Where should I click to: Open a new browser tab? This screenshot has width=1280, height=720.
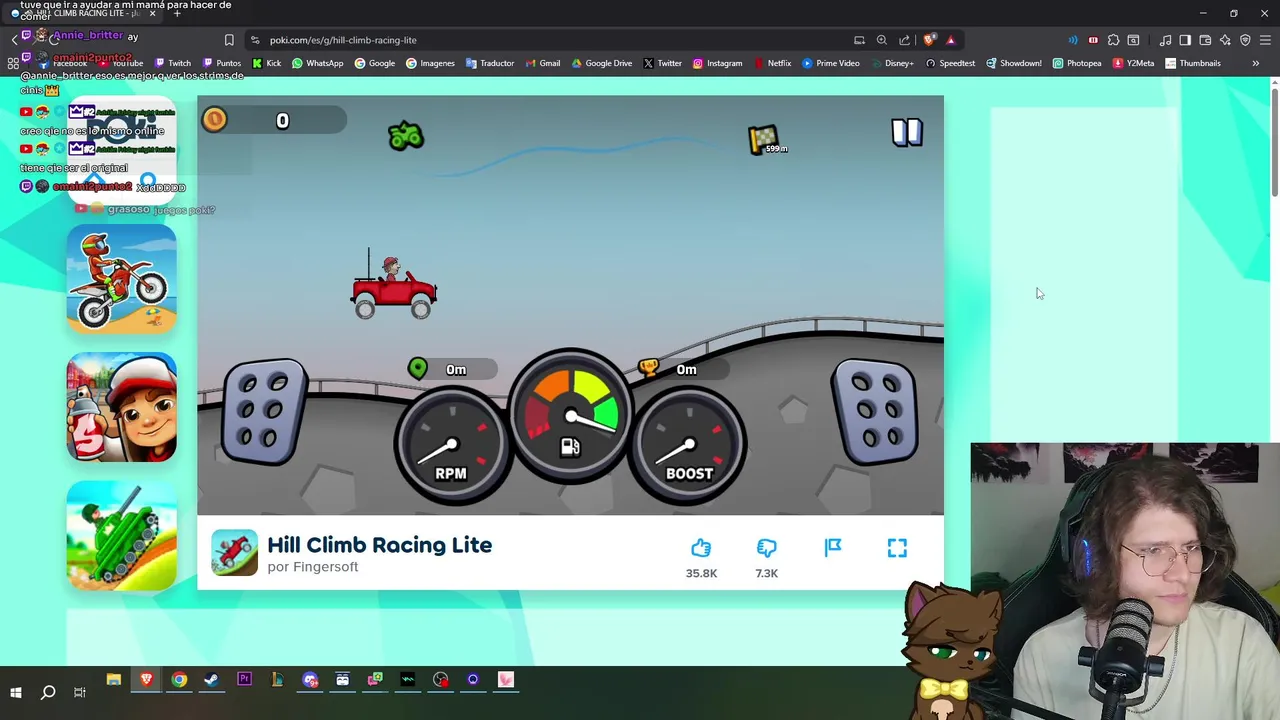pos(177,13)
